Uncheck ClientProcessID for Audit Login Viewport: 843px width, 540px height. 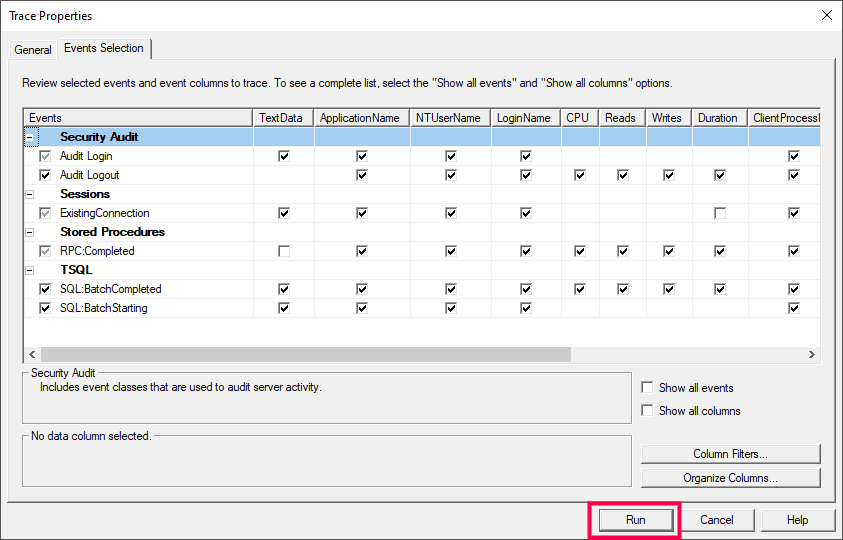794,156
